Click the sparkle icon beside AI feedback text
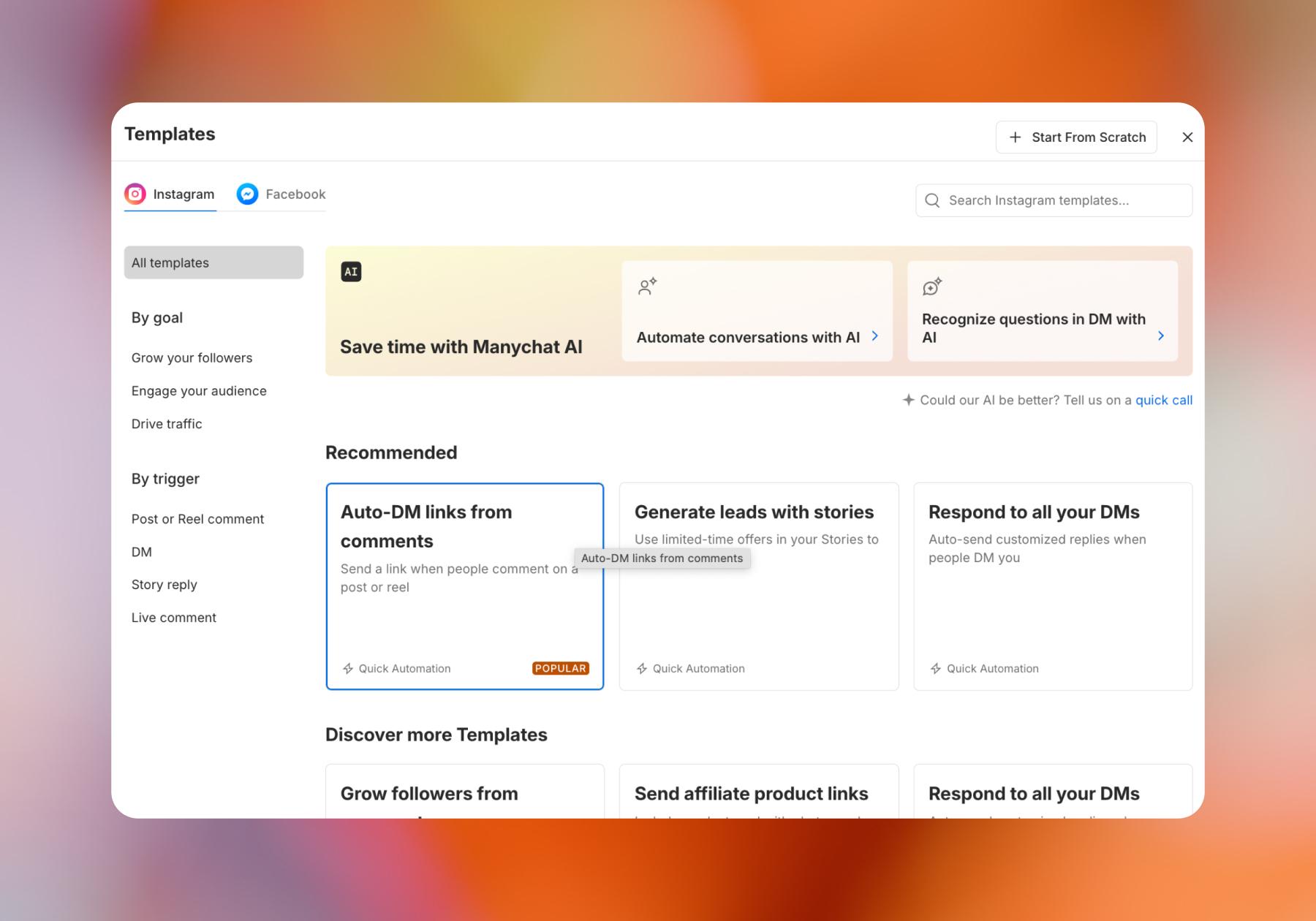The width and height of the screenshot is (1316, 921). click(908, 400)
